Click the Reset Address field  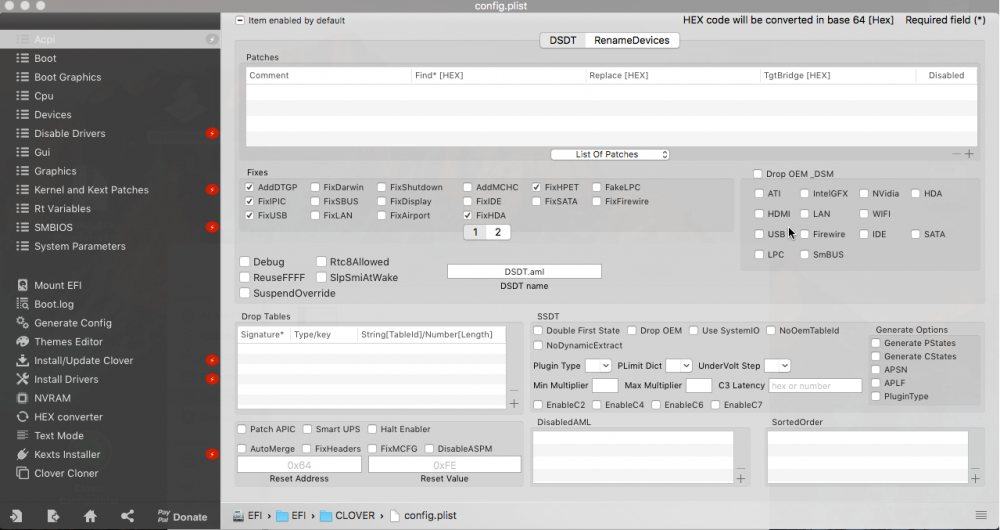299,465
